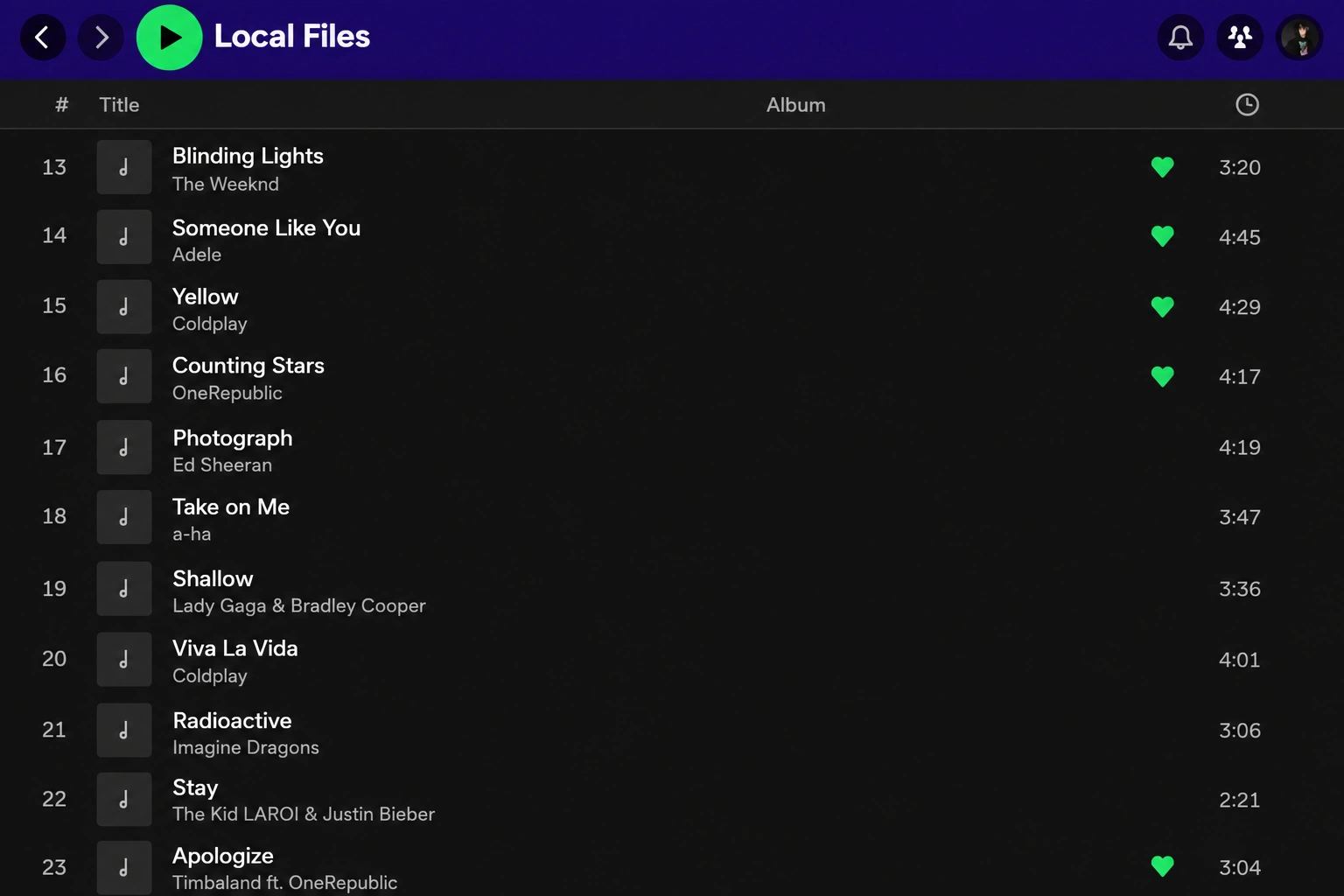Click track number 19
The width and height of the screenshot is (1344, 896).
[x=54, y=589]
